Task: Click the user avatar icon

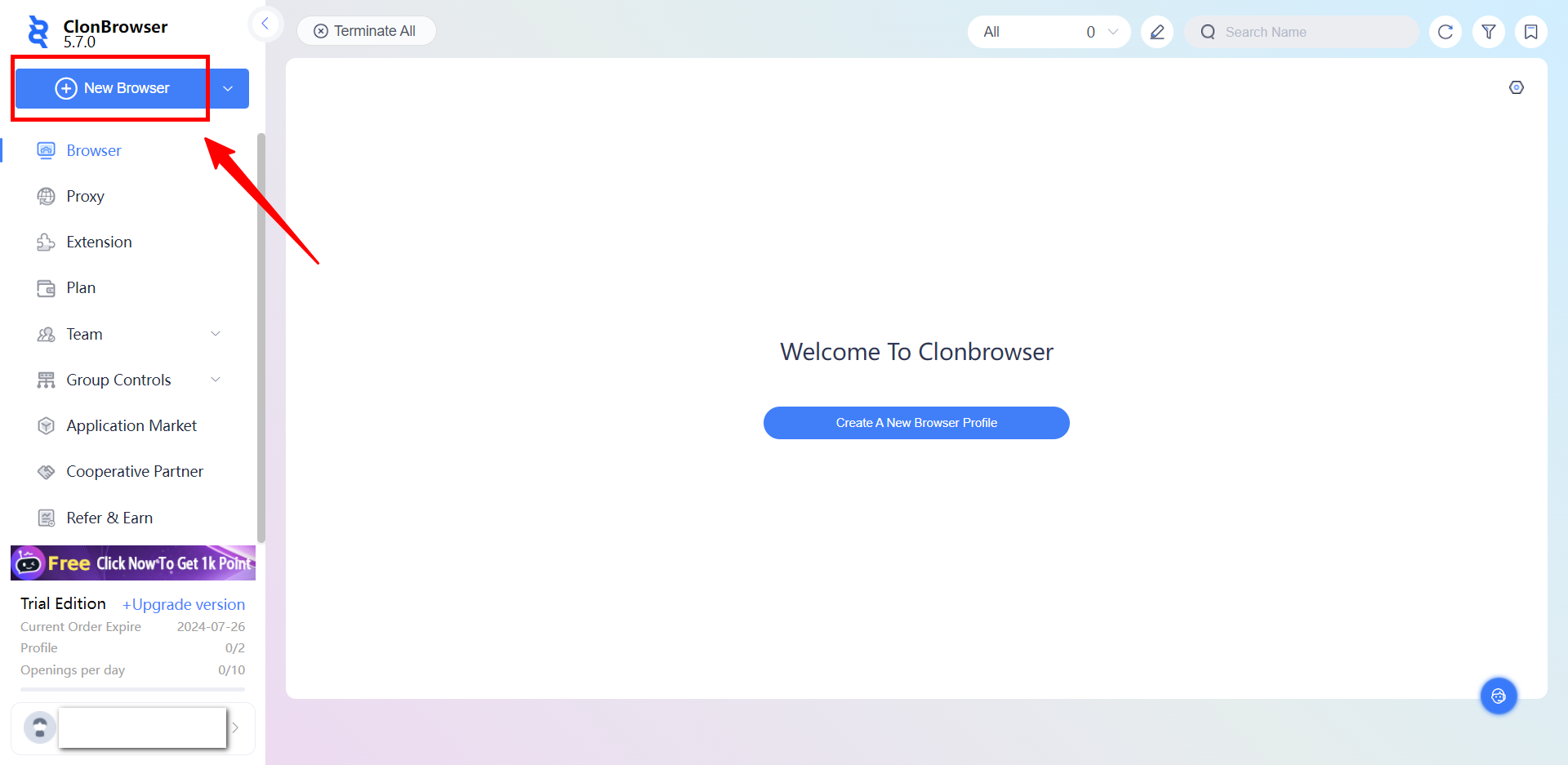Action: coord(39,727)
